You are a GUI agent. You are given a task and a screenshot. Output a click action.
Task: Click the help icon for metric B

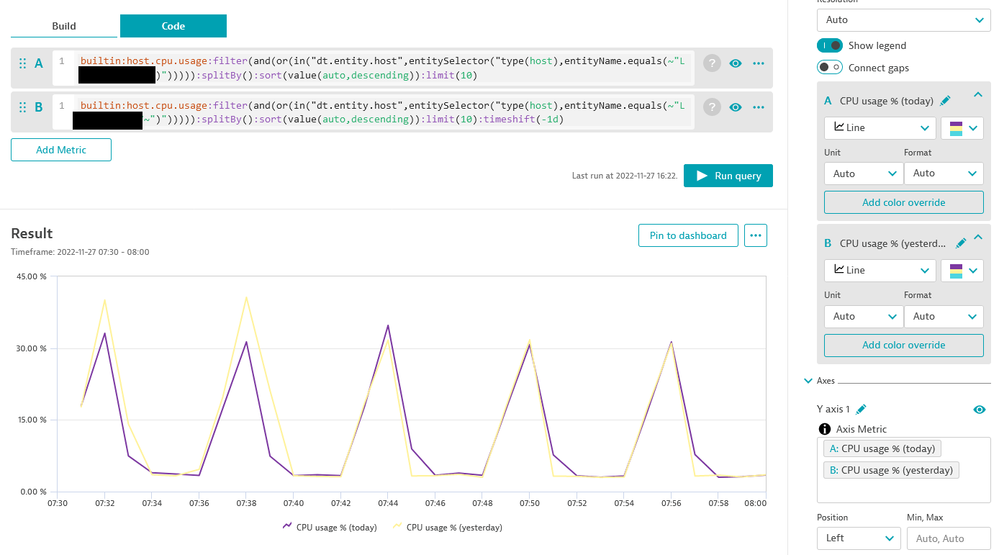[x=712, y=107]
